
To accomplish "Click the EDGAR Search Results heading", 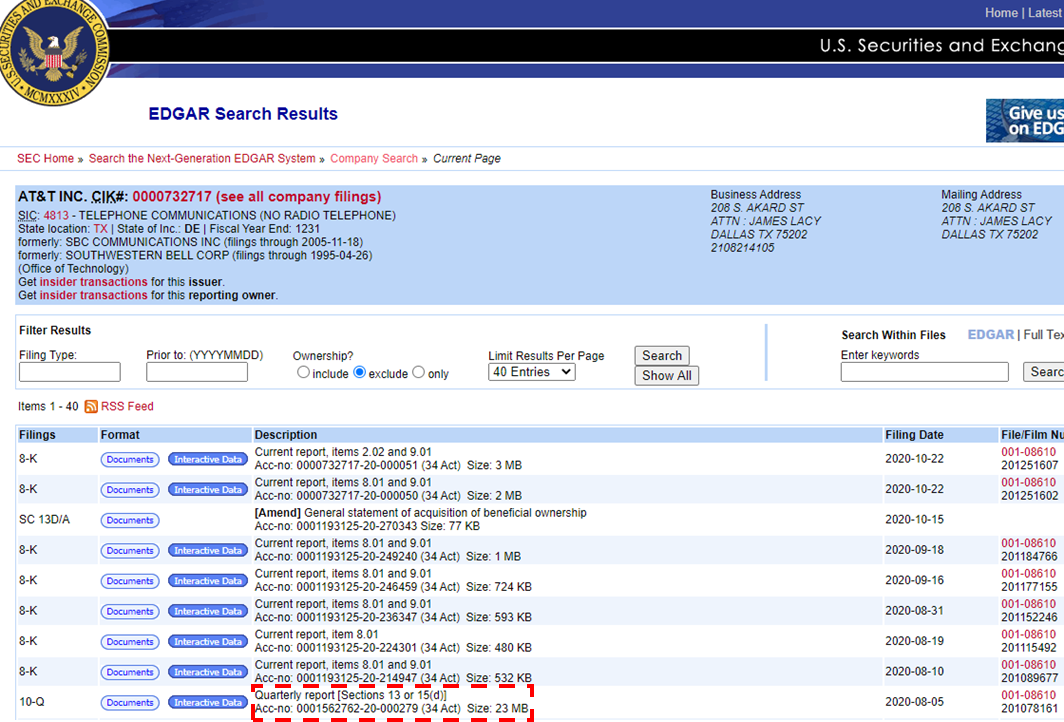I will 243,114.
